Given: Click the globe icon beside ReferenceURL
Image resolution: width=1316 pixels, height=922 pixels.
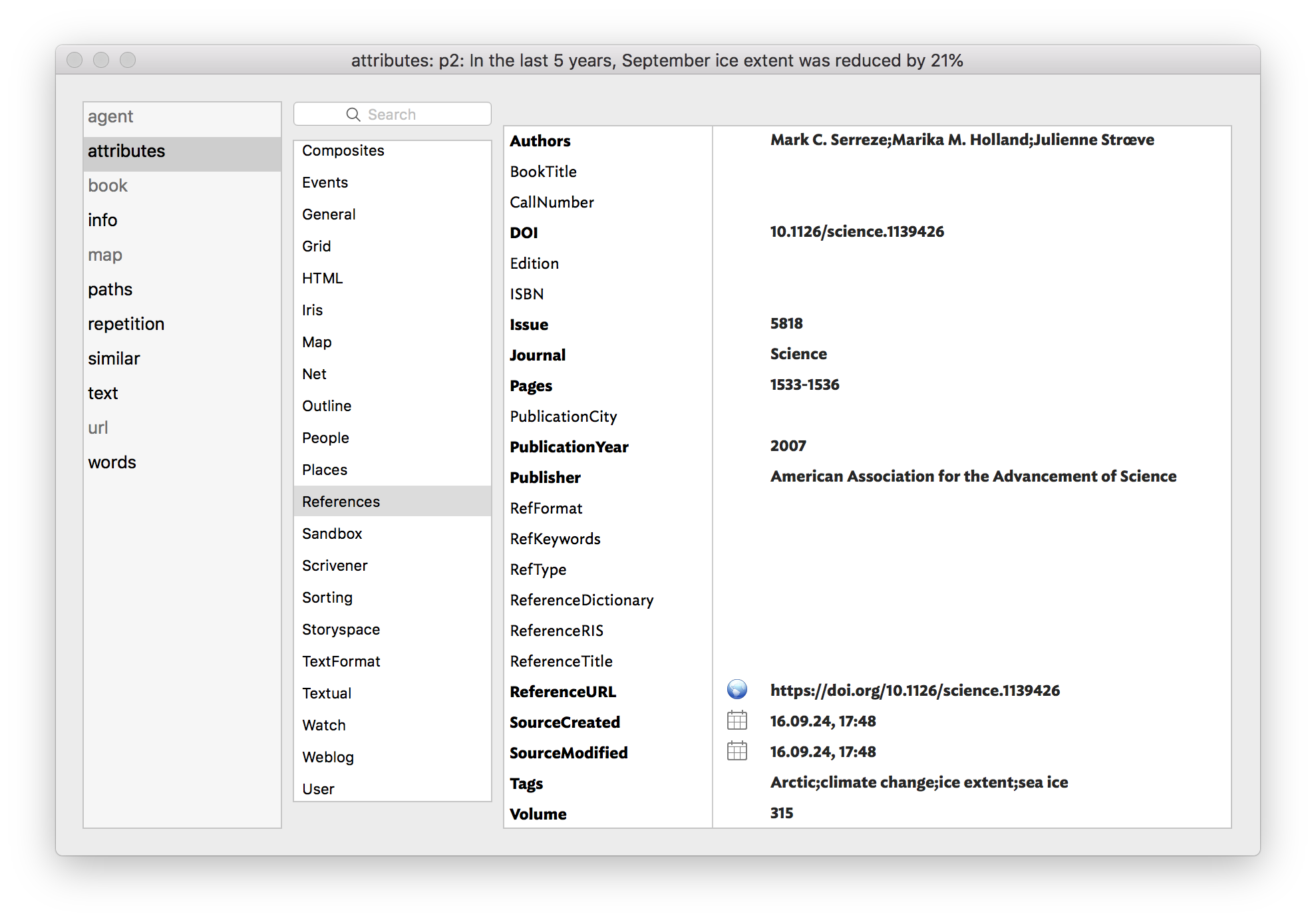Looking at the screenshot, I should point(737,690).
